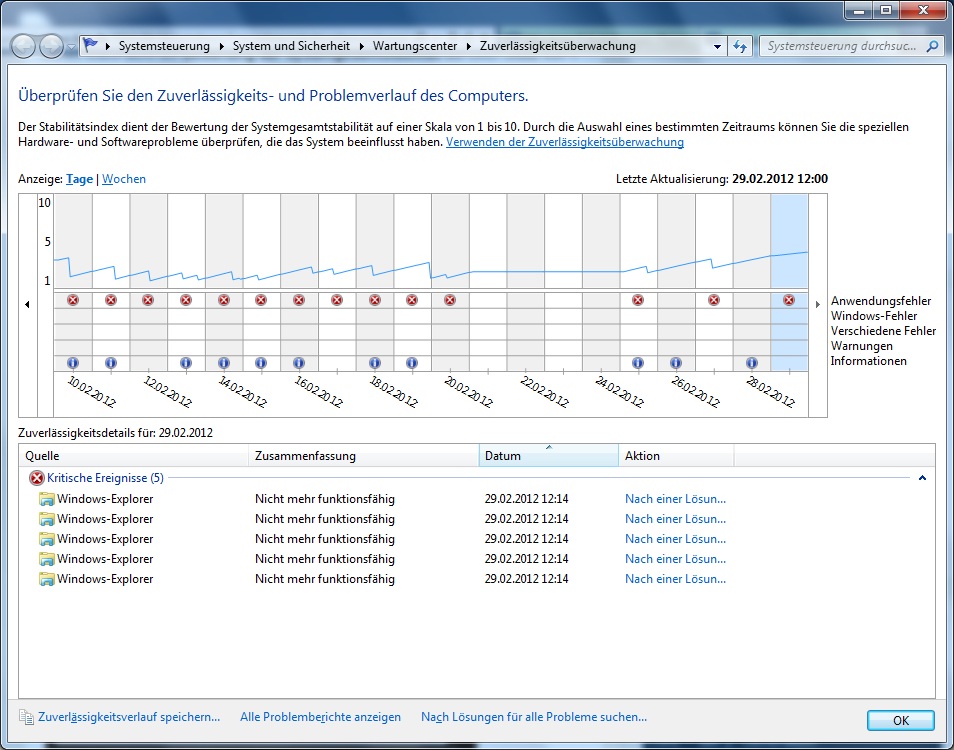Click the blue information icon at far left column
Viewport: 954px width, 750px height.
(x=73, y=363)
